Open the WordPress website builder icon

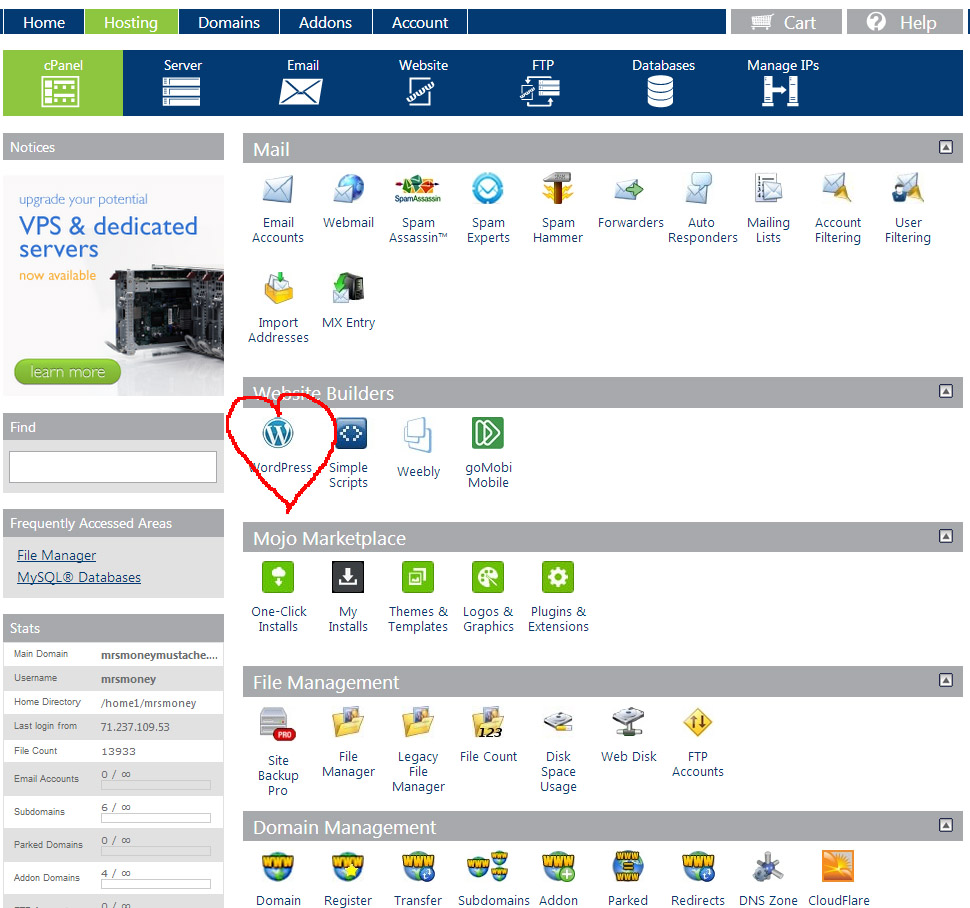coord(278,435)
